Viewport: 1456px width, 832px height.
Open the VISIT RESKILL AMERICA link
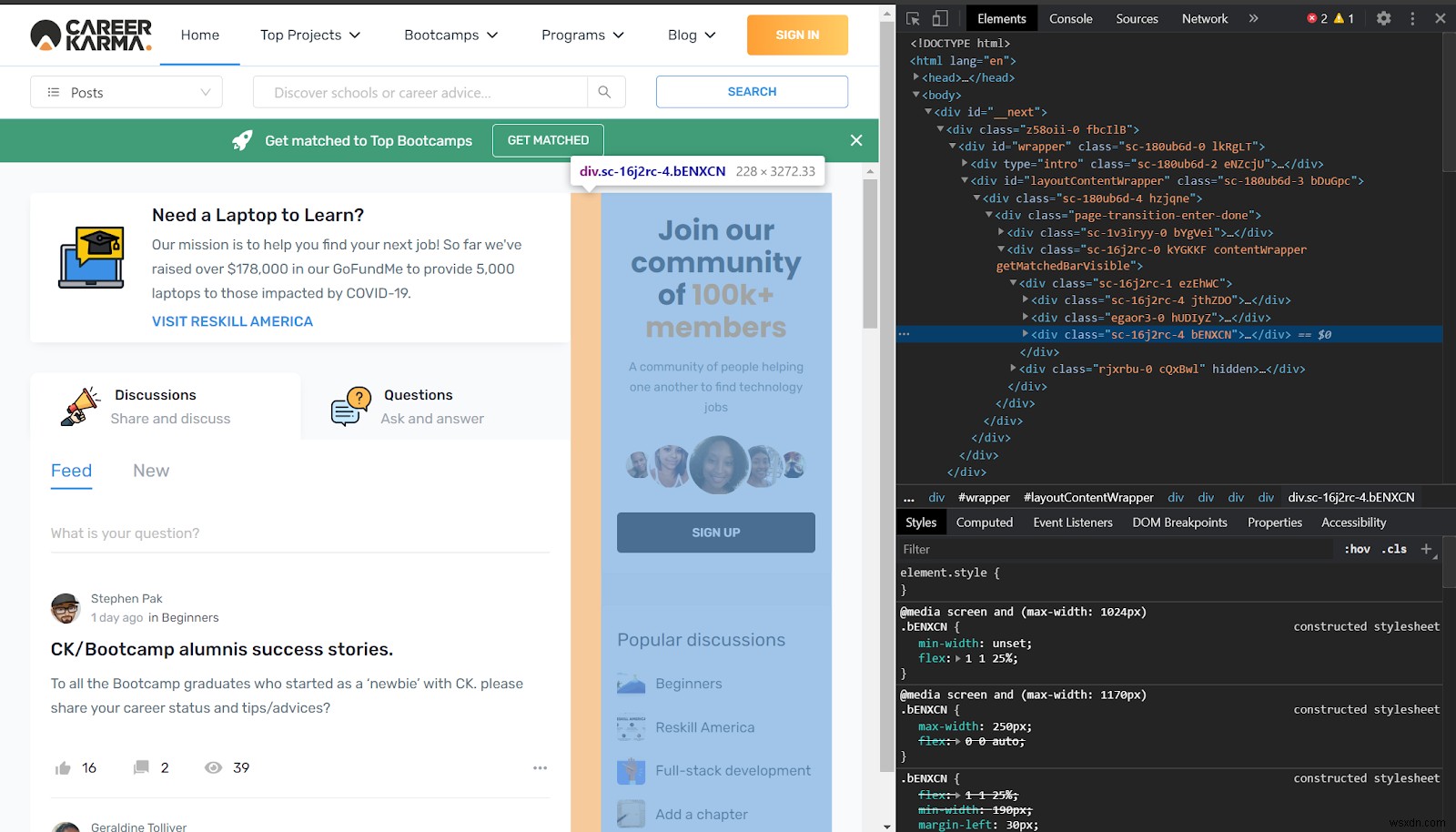[x=232, y=320]
